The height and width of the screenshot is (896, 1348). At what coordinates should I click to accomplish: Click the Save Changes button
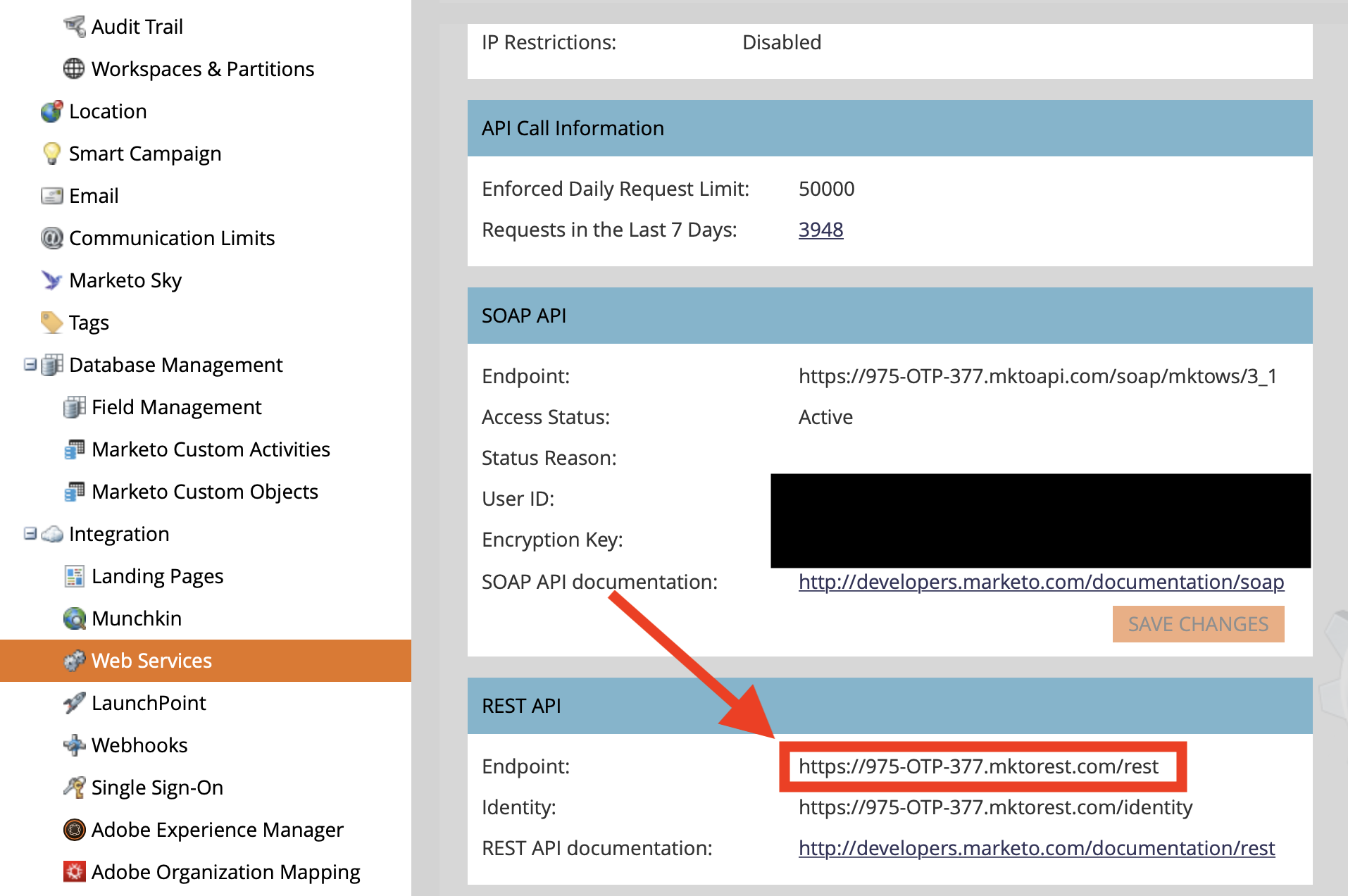pos(1198,624)
